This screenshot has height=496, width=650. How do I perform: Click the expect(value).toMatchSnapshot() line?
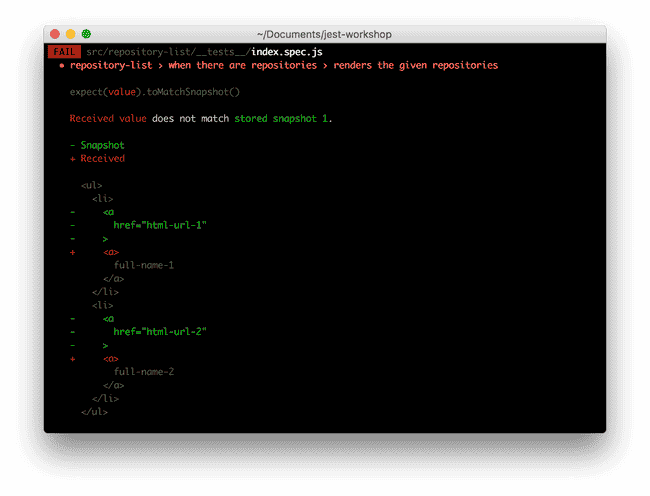[x=155, y=92]
